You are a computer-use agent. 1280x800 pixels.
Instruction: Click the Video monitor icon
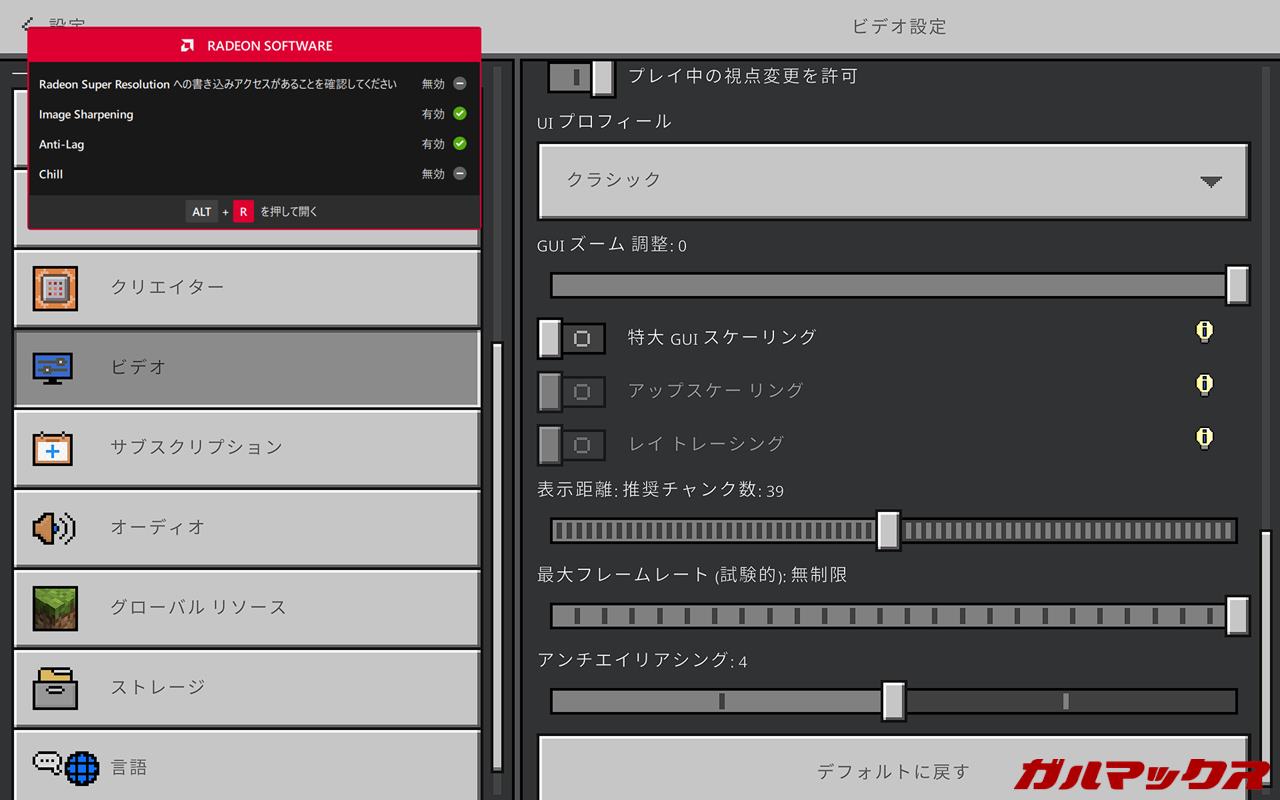coord(53,368)
